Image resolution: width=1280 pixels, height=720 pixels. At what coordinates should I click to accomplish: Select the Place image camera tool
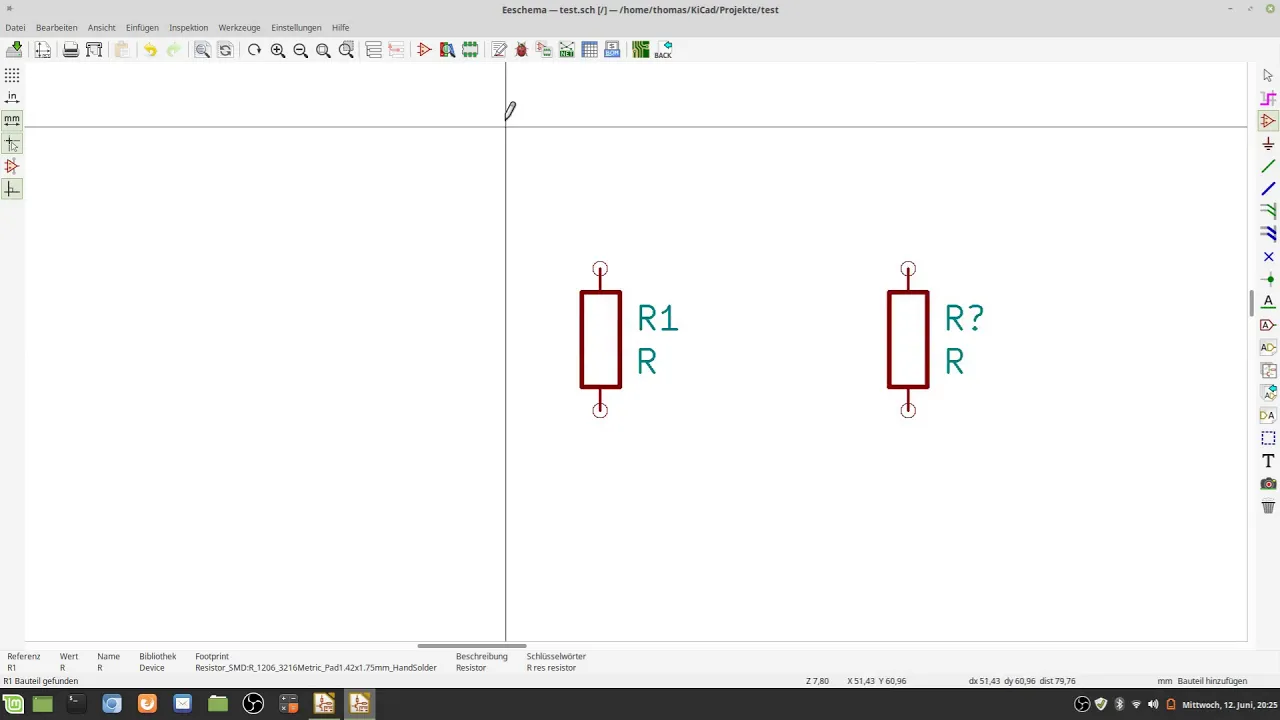click(1268, 484)
